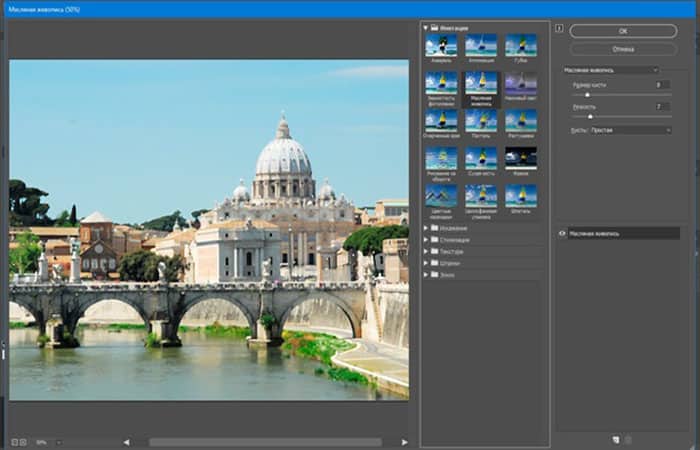Toggle visibility of the Масляная живопись effect layer

pos(562,233)
